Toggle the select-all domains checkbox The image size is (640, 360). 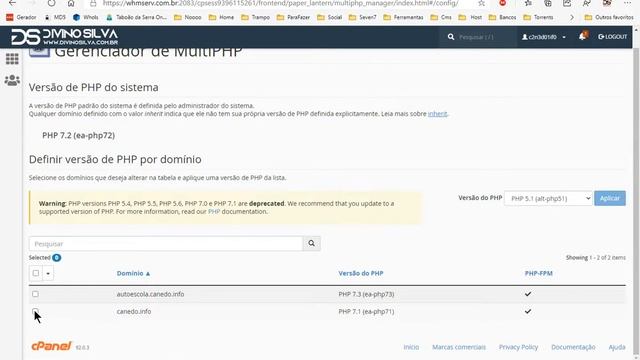36,273
